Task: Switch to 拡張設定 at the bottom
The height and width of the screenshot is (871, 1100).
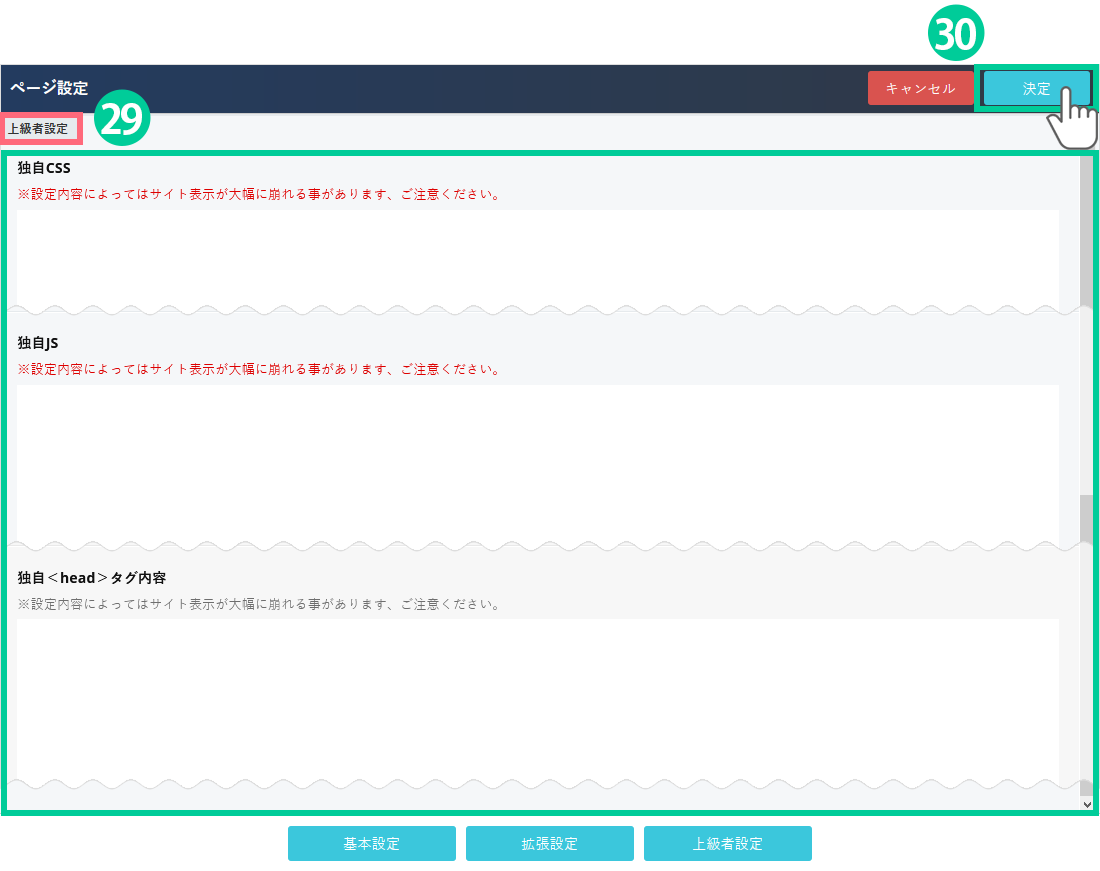Action: click(x=549, y=843)
